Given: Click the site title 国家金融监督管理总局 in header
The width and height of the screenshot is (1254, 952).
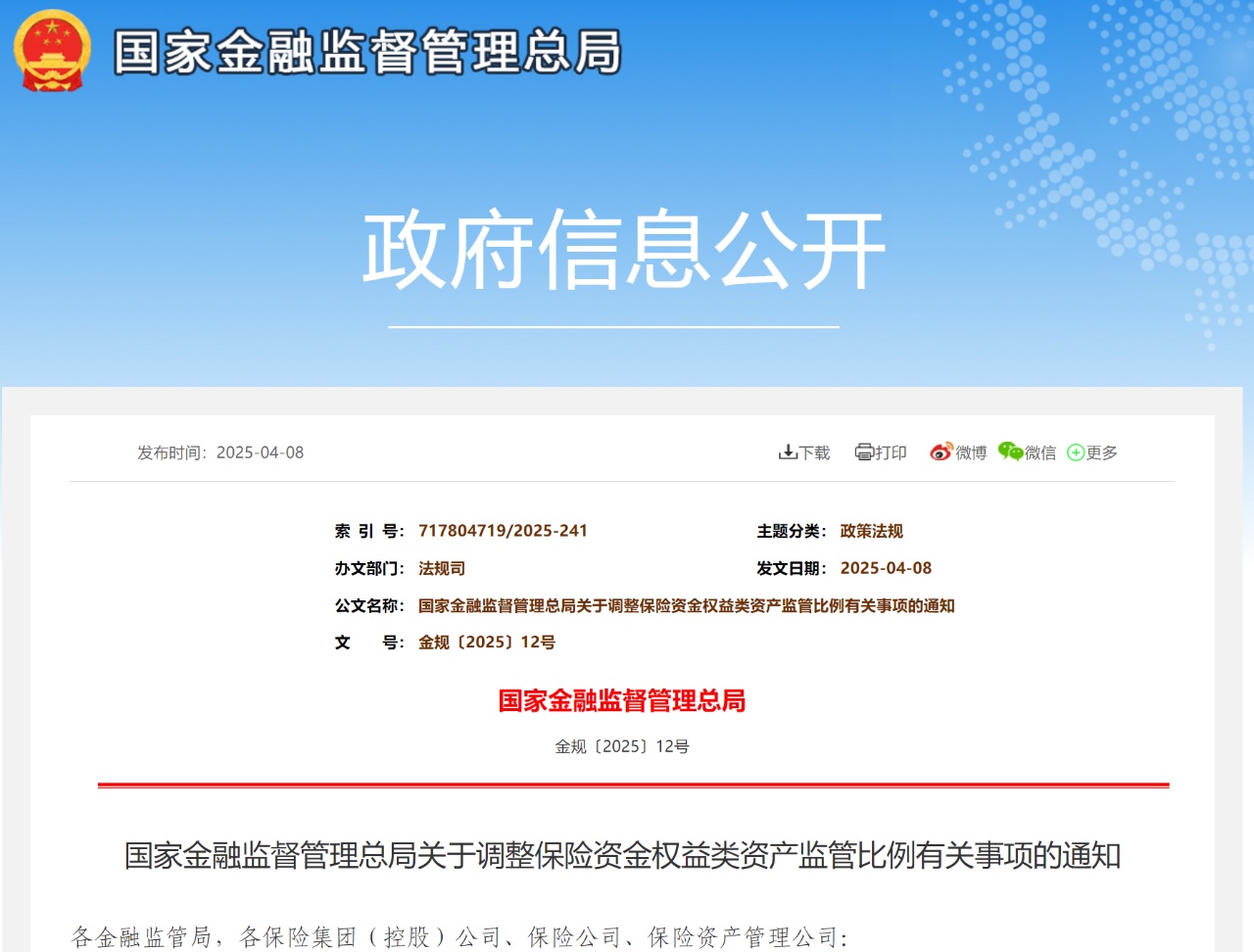Looking at the screenshot, I should point(367,52).
